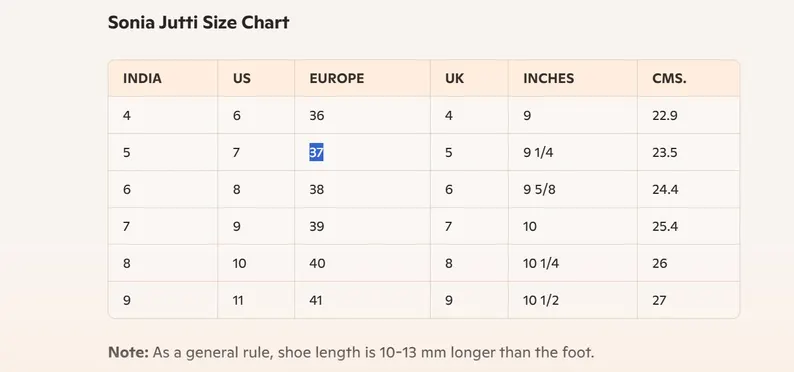Click the bold Note: label
794x372 pixels.
click(x=128, y=352)
